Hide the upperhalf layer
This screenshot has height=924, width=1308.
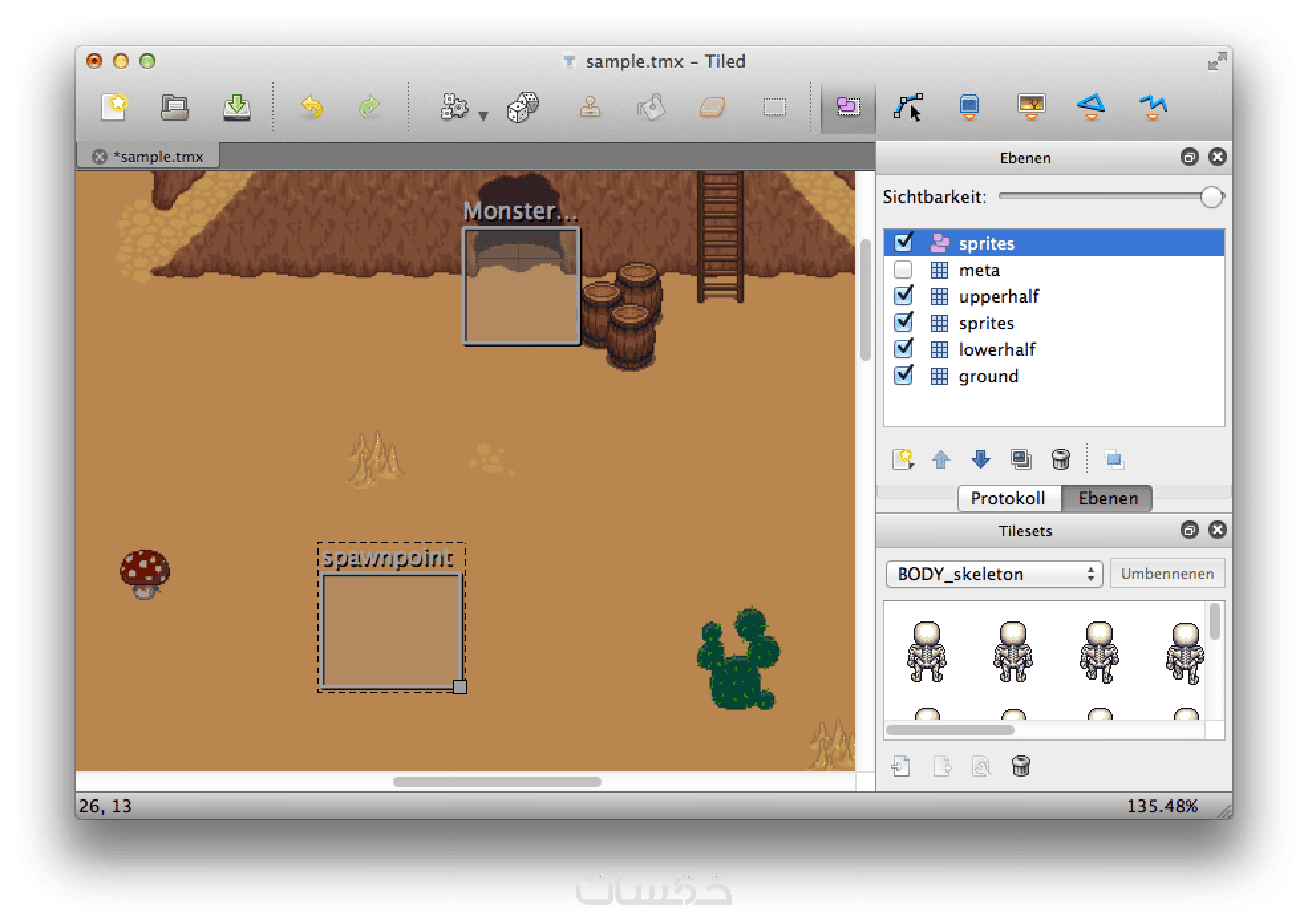(x=903, y=295)
